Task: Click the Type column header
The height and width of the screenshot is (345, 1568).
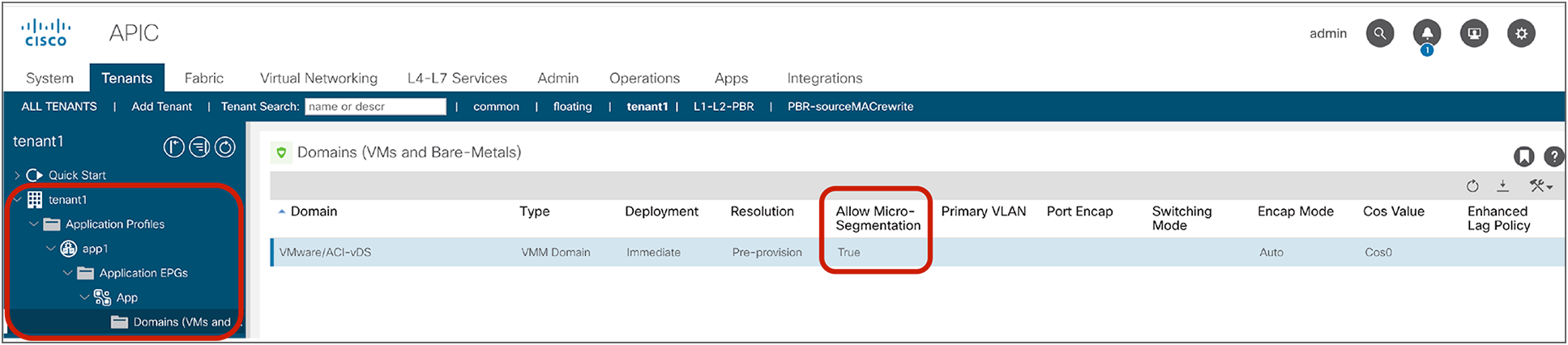Action: [534, 211]
